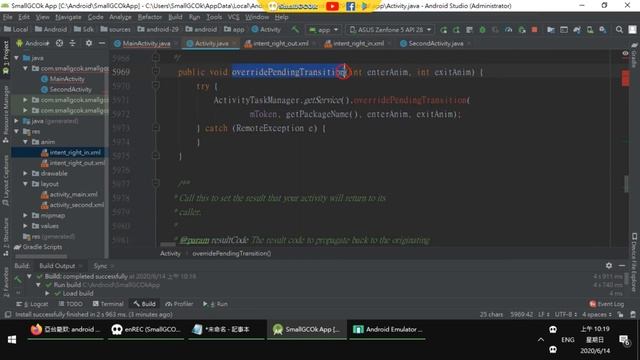The width and height of the screenshot is (640, 360).
Task: Open the TODO tool window
Action: coord(71,304)
